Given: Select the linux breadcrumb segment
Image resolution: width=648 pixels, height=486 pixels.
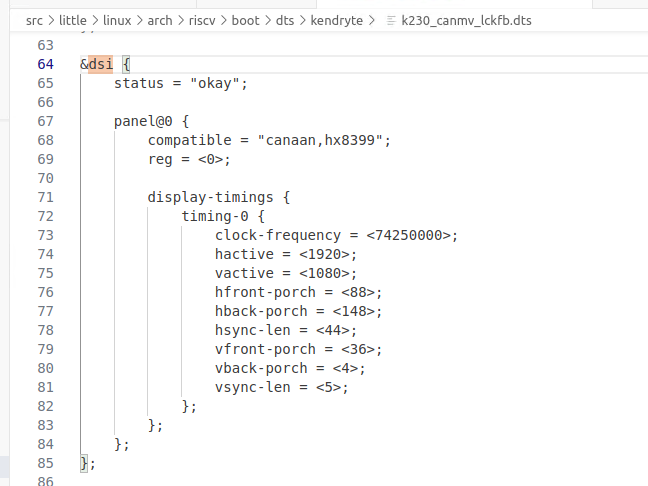Looking at the screenshot, I should (117, 20).
